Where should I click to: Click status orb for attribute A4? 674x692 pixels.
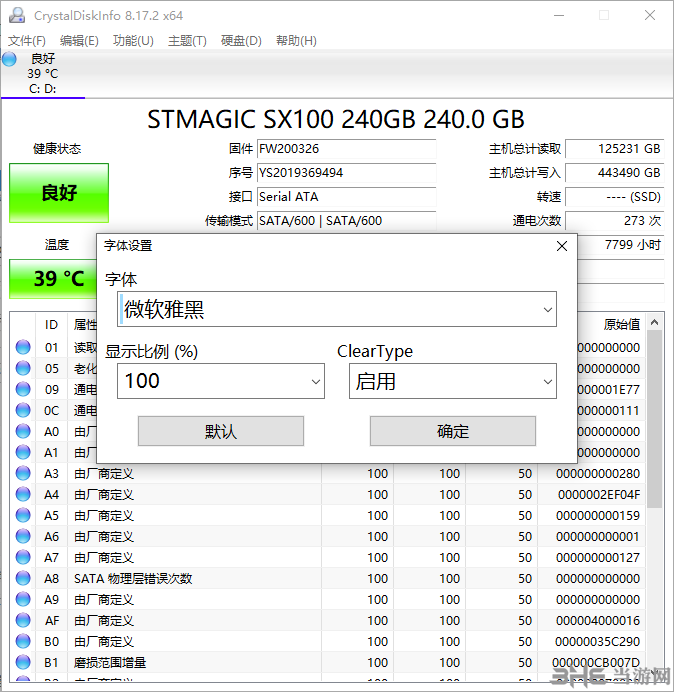point(23,494)
